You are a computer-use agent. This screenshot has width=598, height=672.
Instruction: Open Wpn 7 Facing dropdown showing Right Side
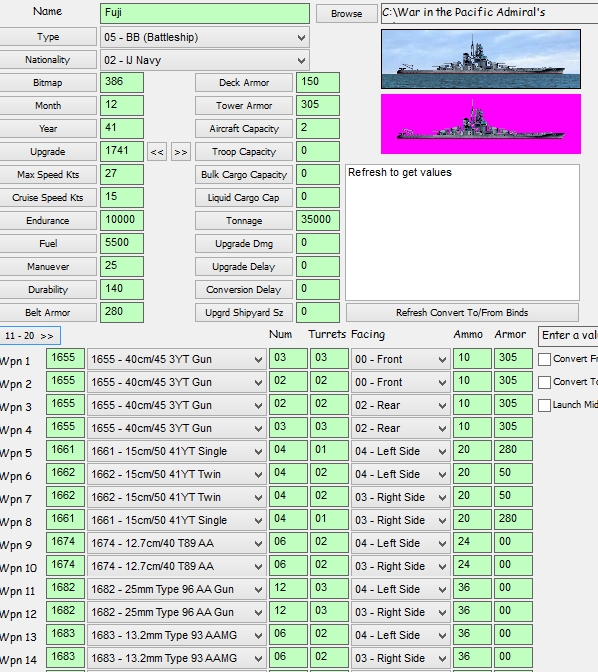[400, 497]
